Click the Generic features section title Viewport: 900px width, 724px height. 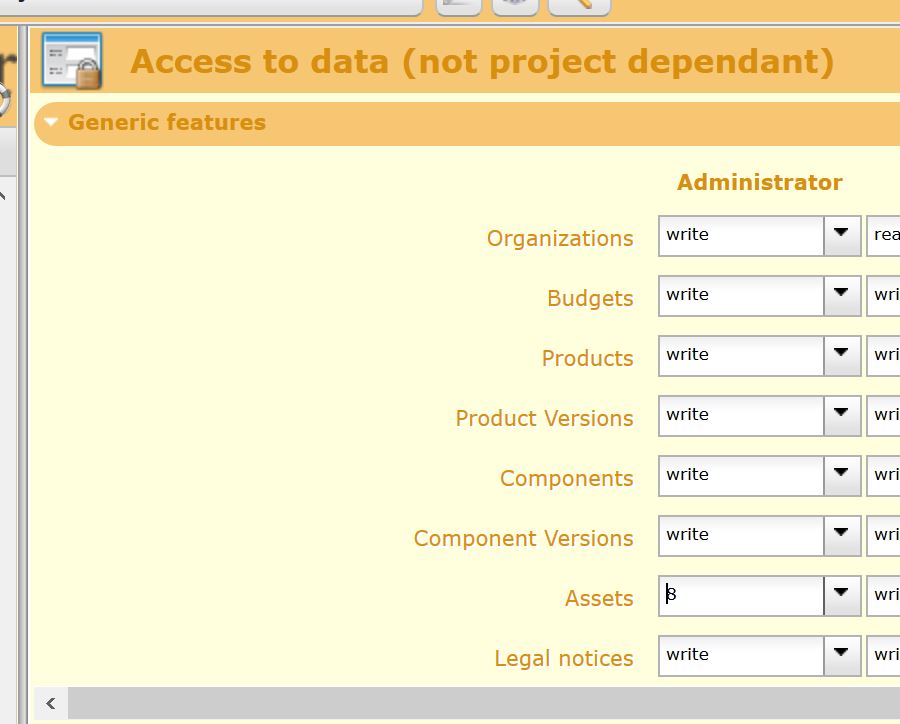[167, 123]
